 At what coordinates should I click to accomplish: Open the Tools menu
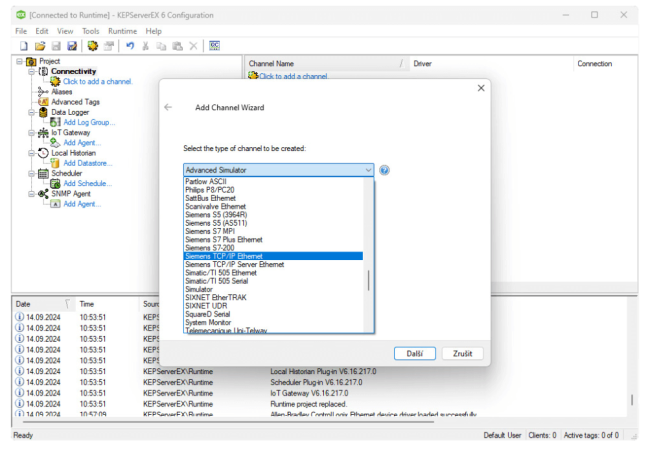click(91, 31)
